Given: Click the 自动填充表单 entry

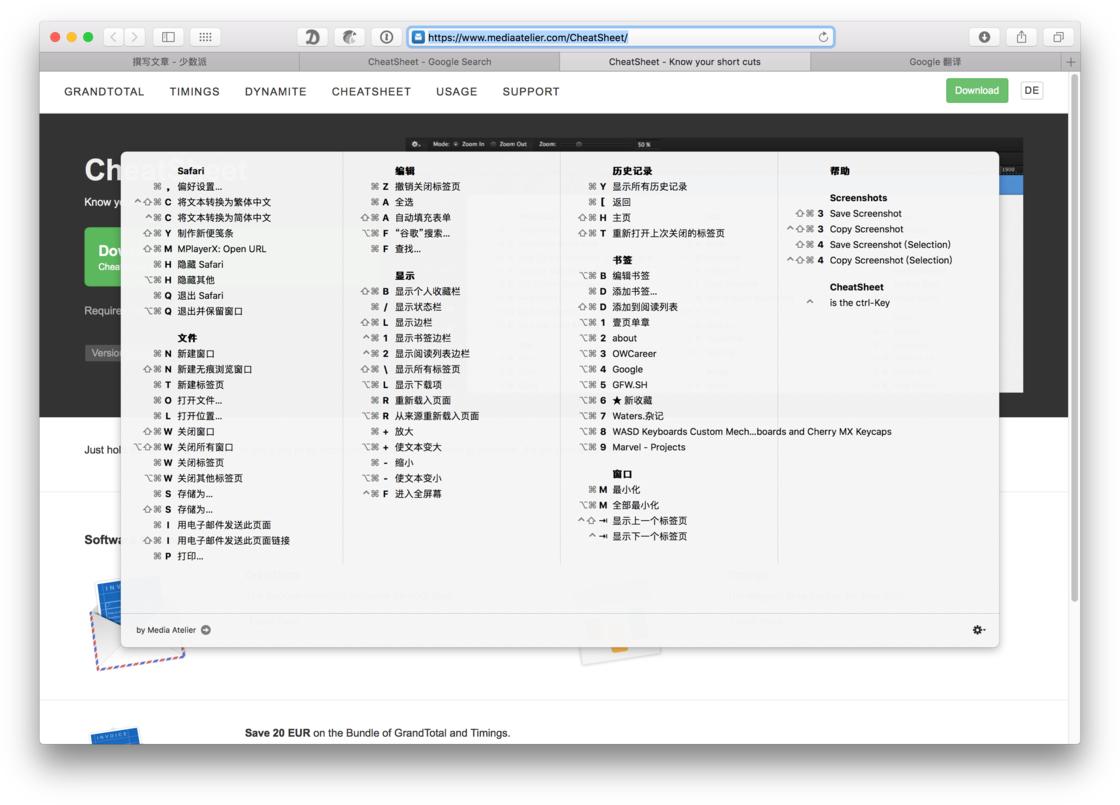Looking at the screenshot, I should [x=423, y=218].
